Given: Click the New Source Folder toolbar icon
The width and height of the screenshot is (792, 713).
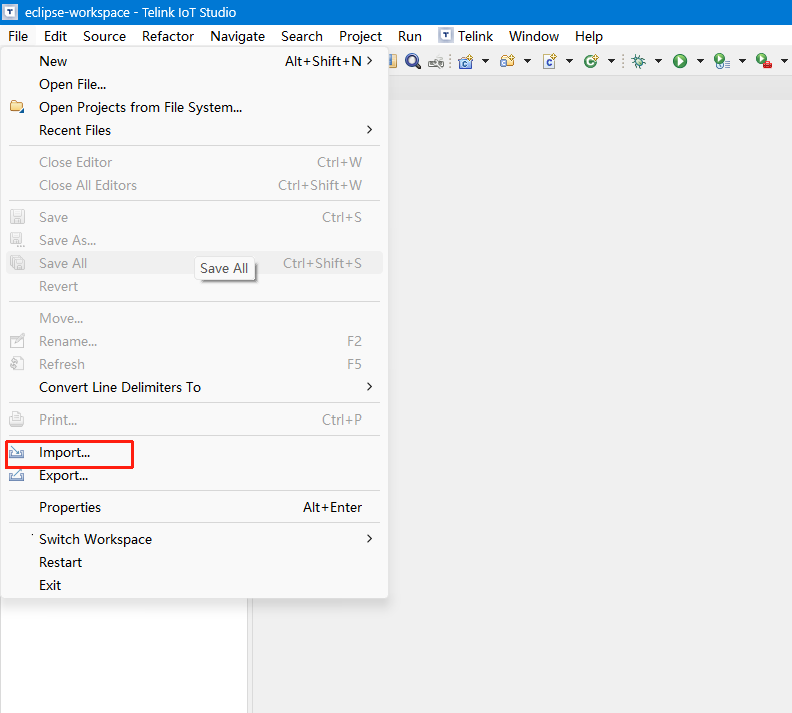Looking at the screenshot, I should [507, 61].
